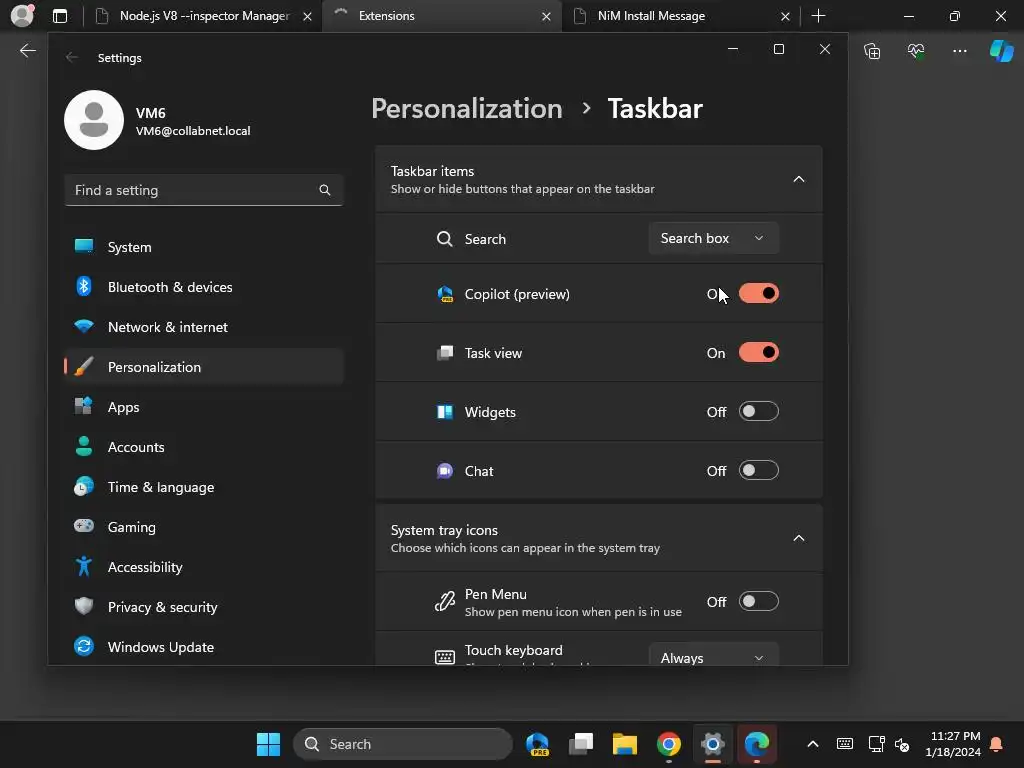The width and height of the screenshot is (1024, 768).
Task: Turn on the Widgets toggle
Action: [759, 411]
